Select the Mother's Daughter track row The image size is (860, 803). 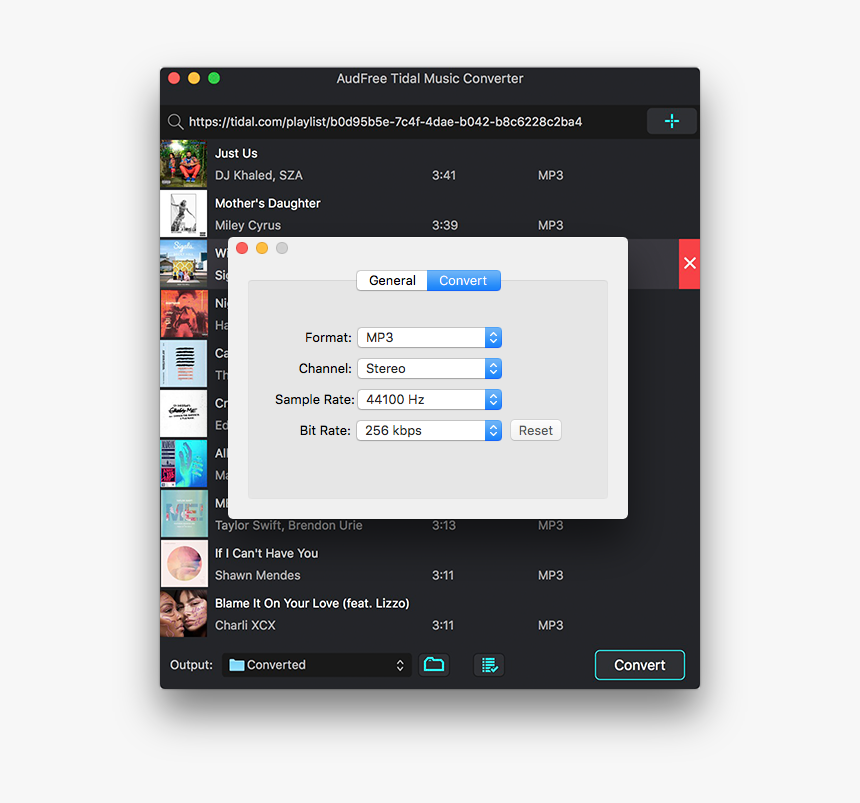tap(350, 213)
